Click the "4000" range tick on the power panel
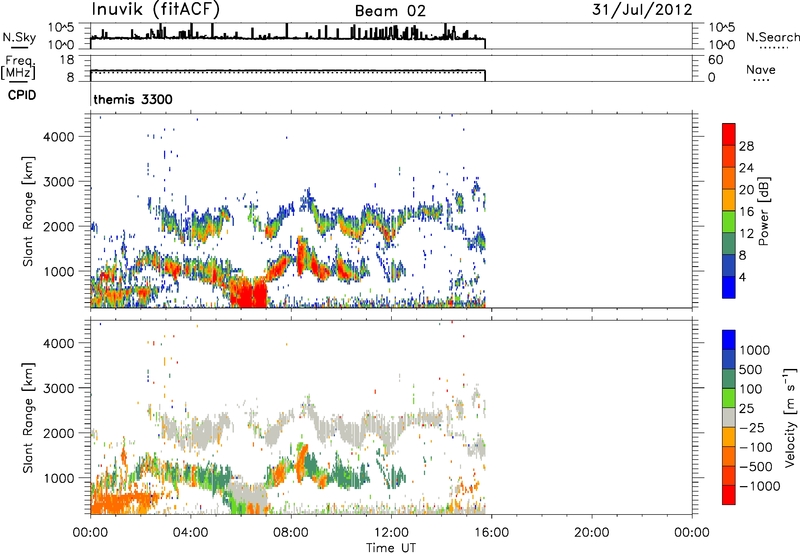 pos(59,137)
